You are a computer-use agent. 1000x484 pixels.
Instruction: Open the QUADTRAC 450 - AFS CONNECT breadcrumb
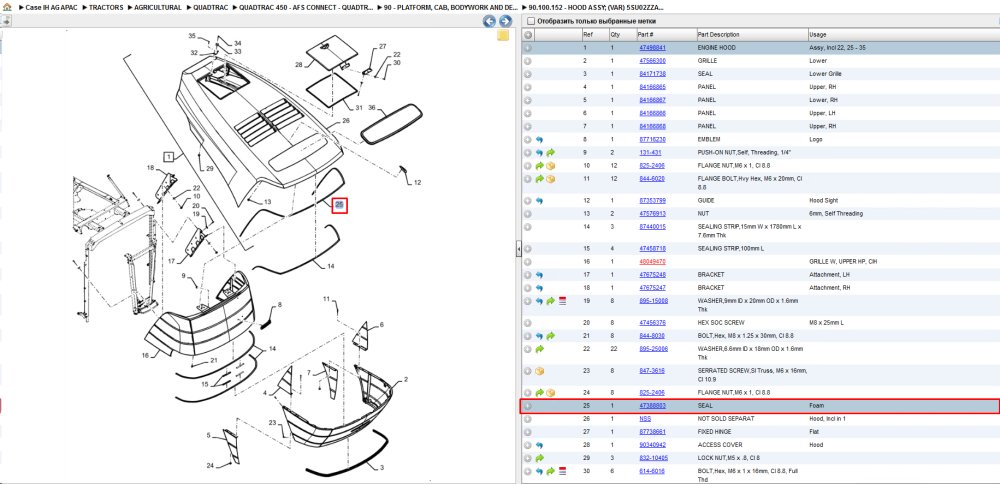pos(306,7)
